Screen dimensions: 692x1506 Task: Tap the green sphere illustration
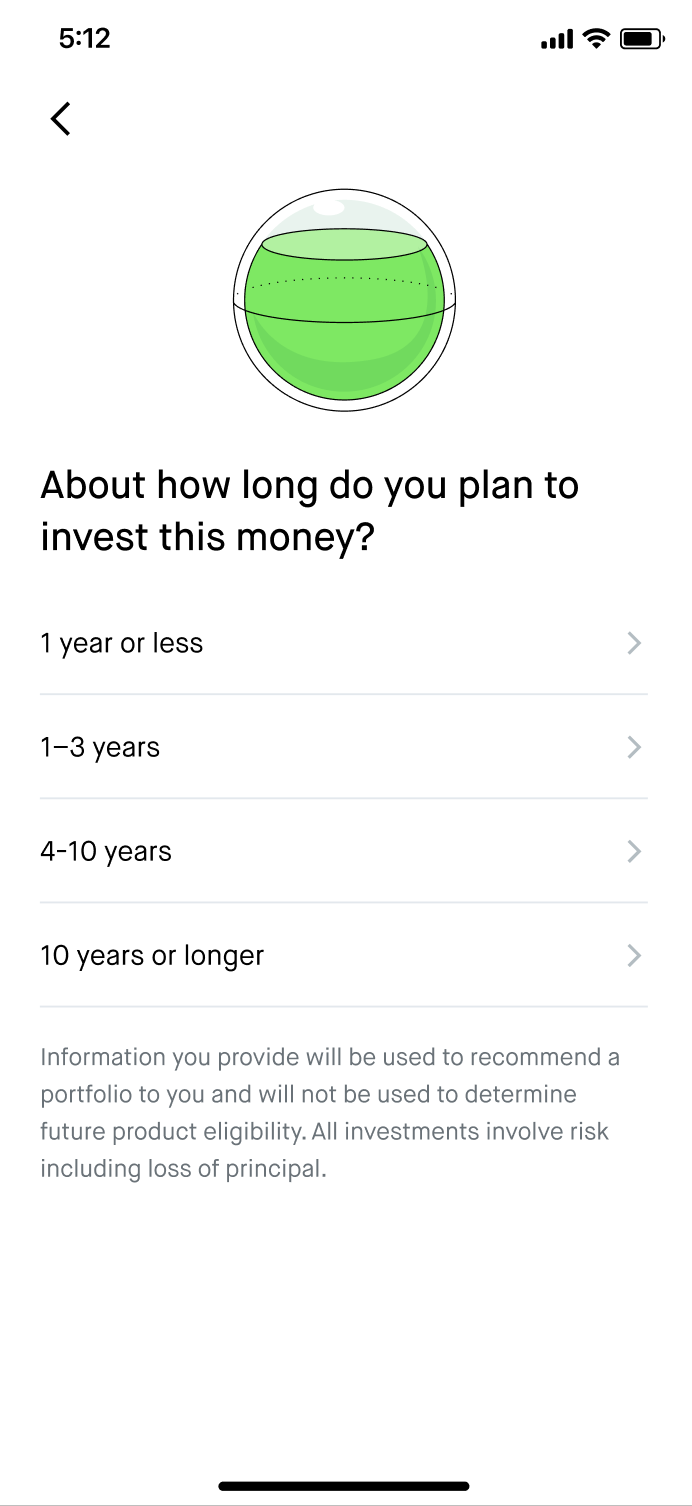click(344, 299)
